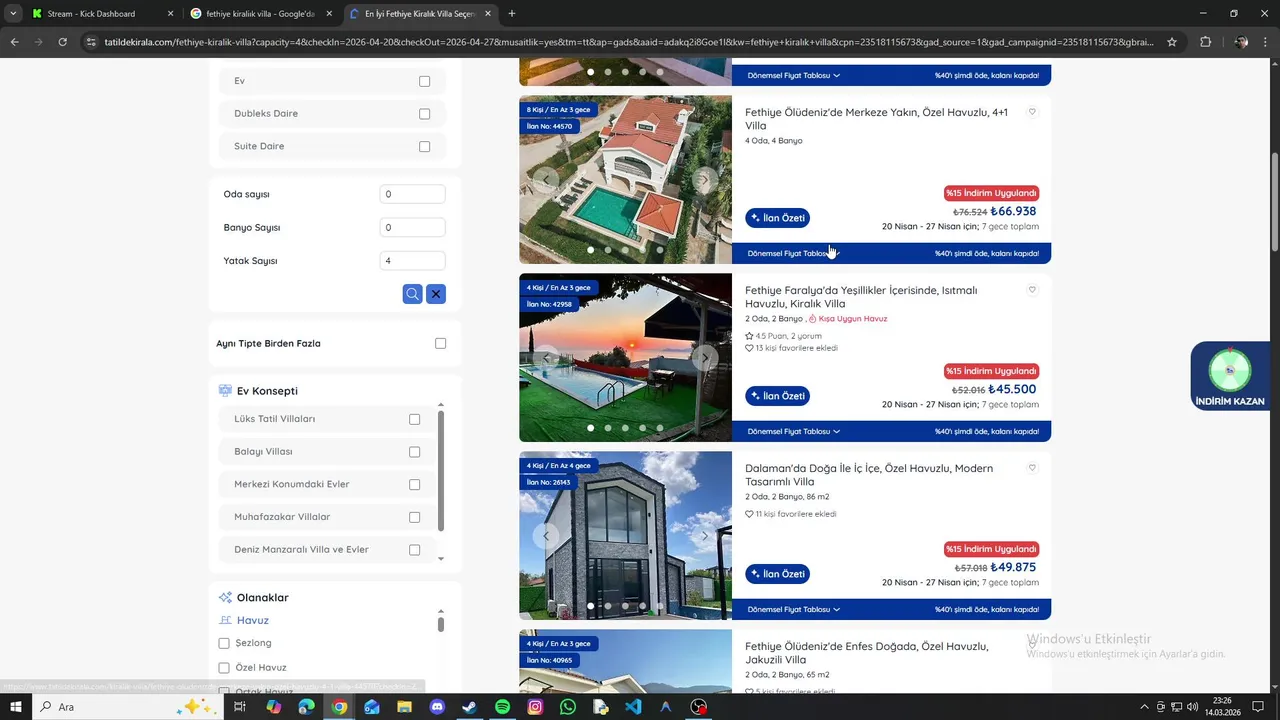Check Balayı Villası concept
The height and width of the screenshot is (720, 1280).
[x=415, y=452]
